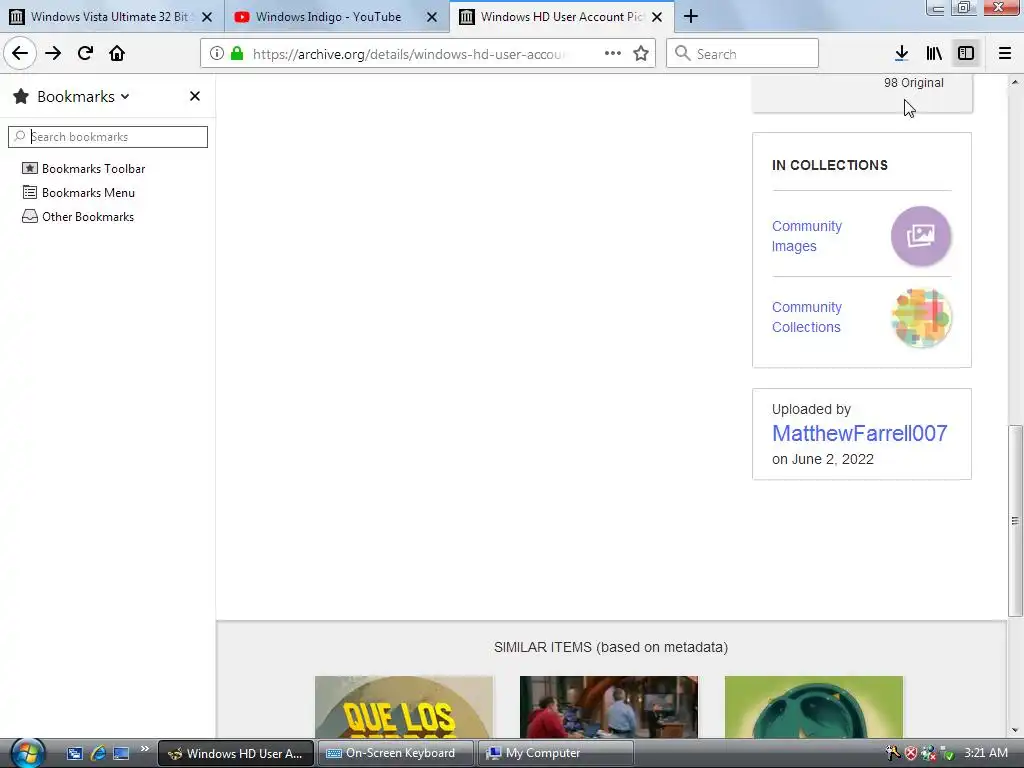Open the green similar item thumbnail
1024x768 pixels.
[814, 707]
